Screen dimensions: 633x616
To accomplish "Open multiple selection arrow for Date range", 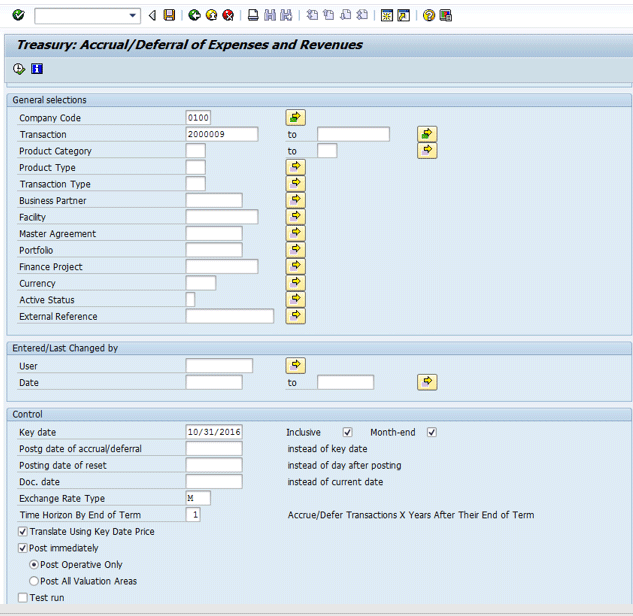I will click(x=427, y=382).
